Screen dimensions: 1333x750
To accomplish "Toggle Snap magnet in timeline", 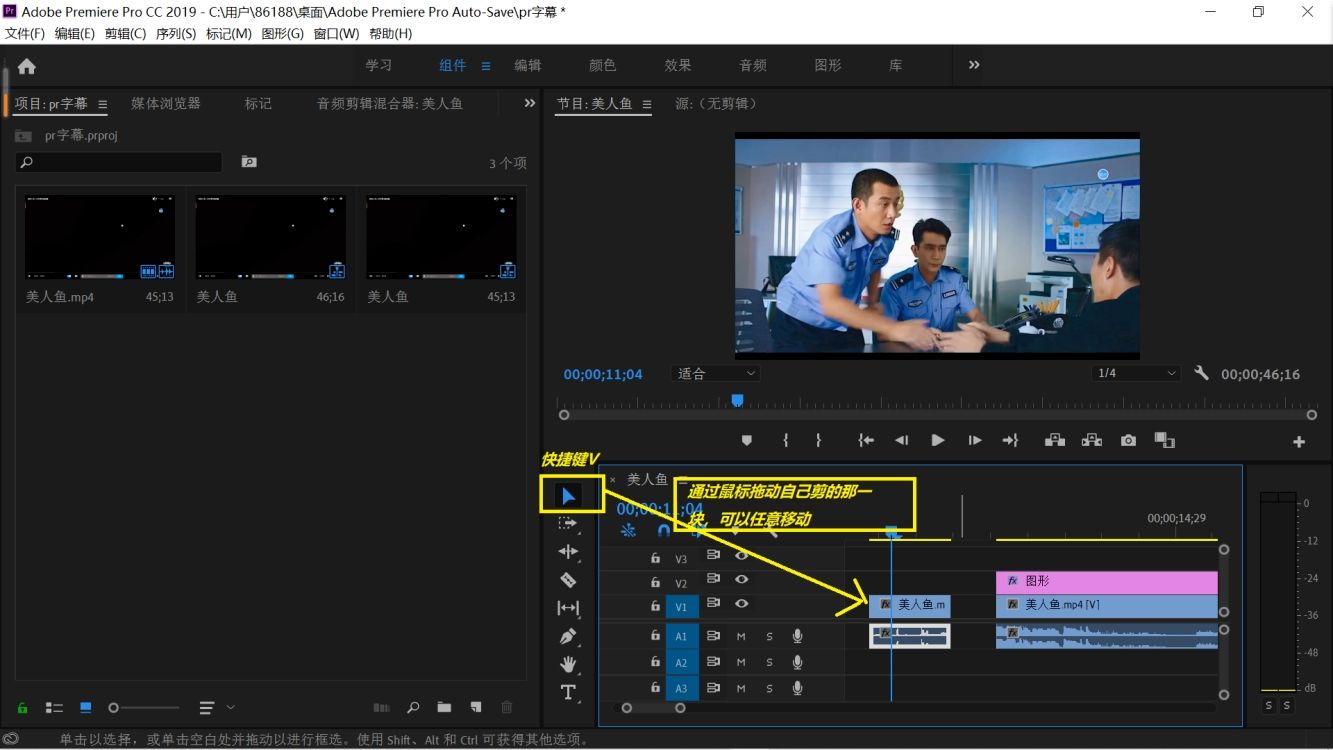I will 663,531.
